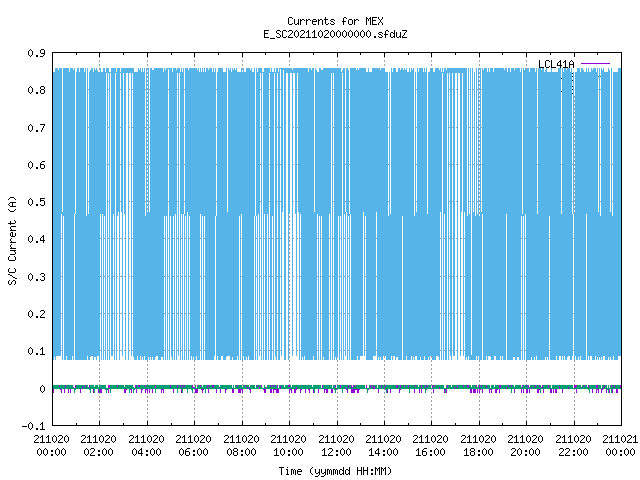The height and width of the screenshot is (480, 640).
Task: Select the file name E_SC20211020000000.sfduZ
Action: [335, 34]
